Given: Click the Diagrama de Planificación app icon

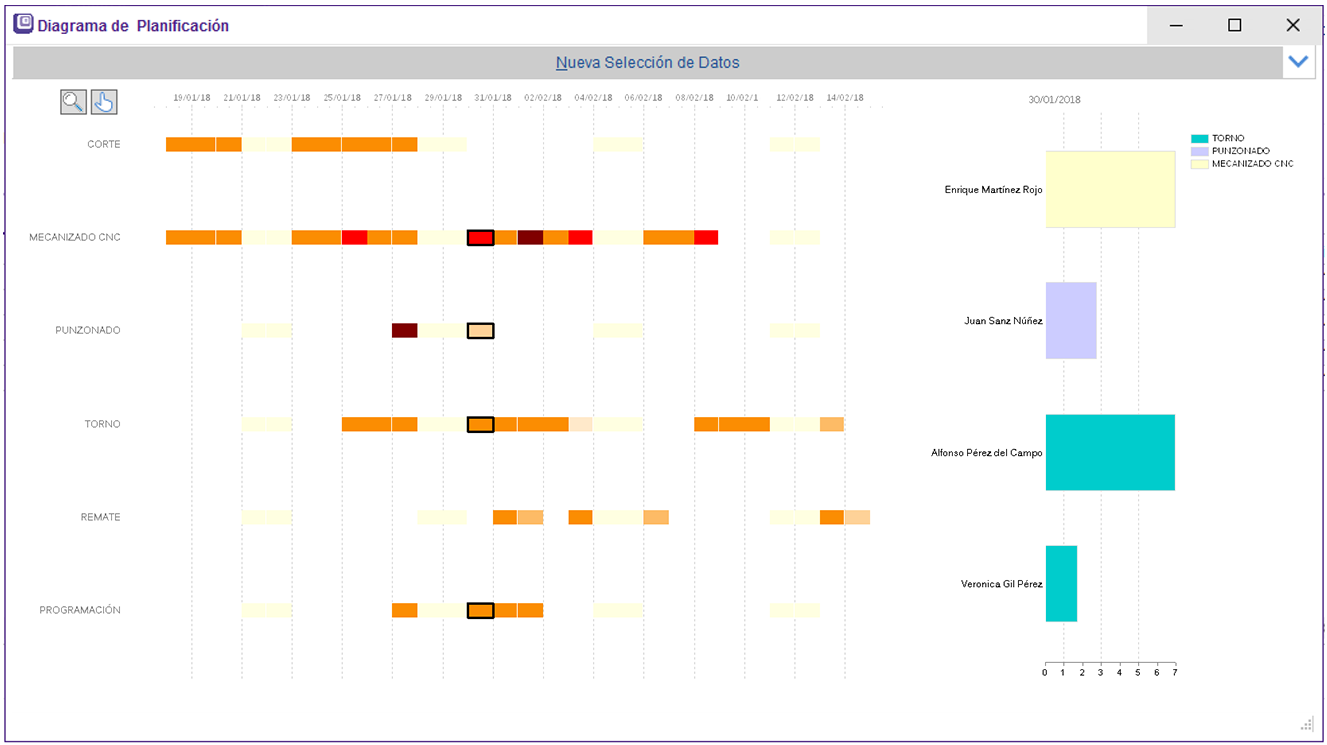Looking at the screenshot, I should (x=23, y=24).
